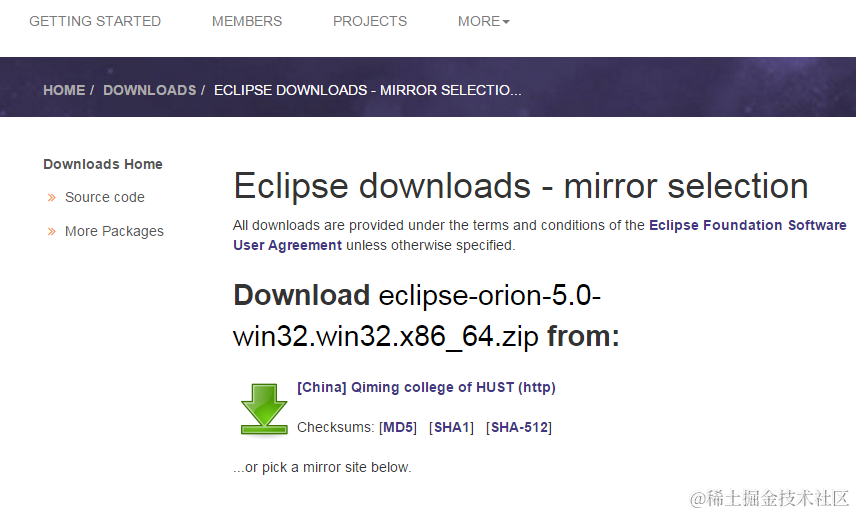Open the Source code sidebar link
The height and width of the screenshot is (515, 856).
point(105,197)
